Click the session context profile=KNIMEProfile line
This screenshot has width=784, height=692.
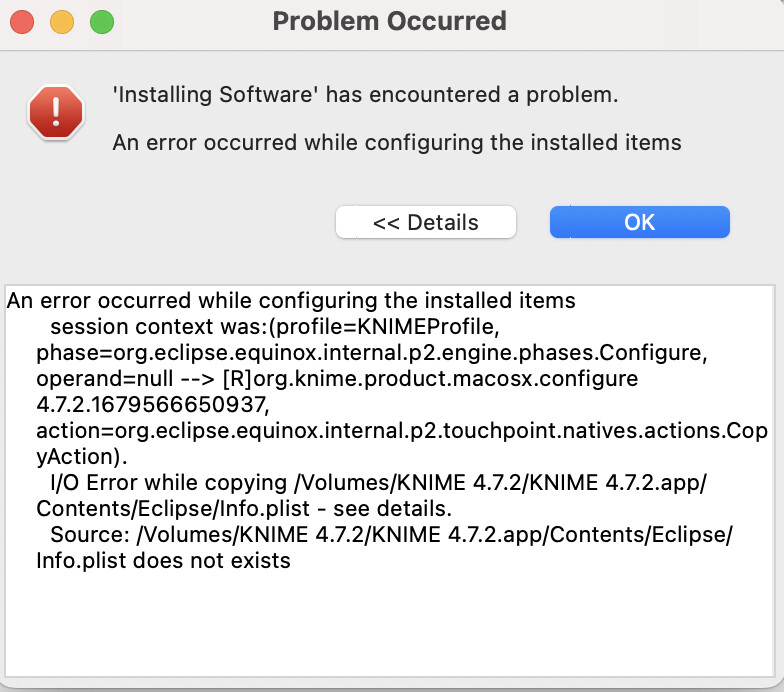coord(275,326)
